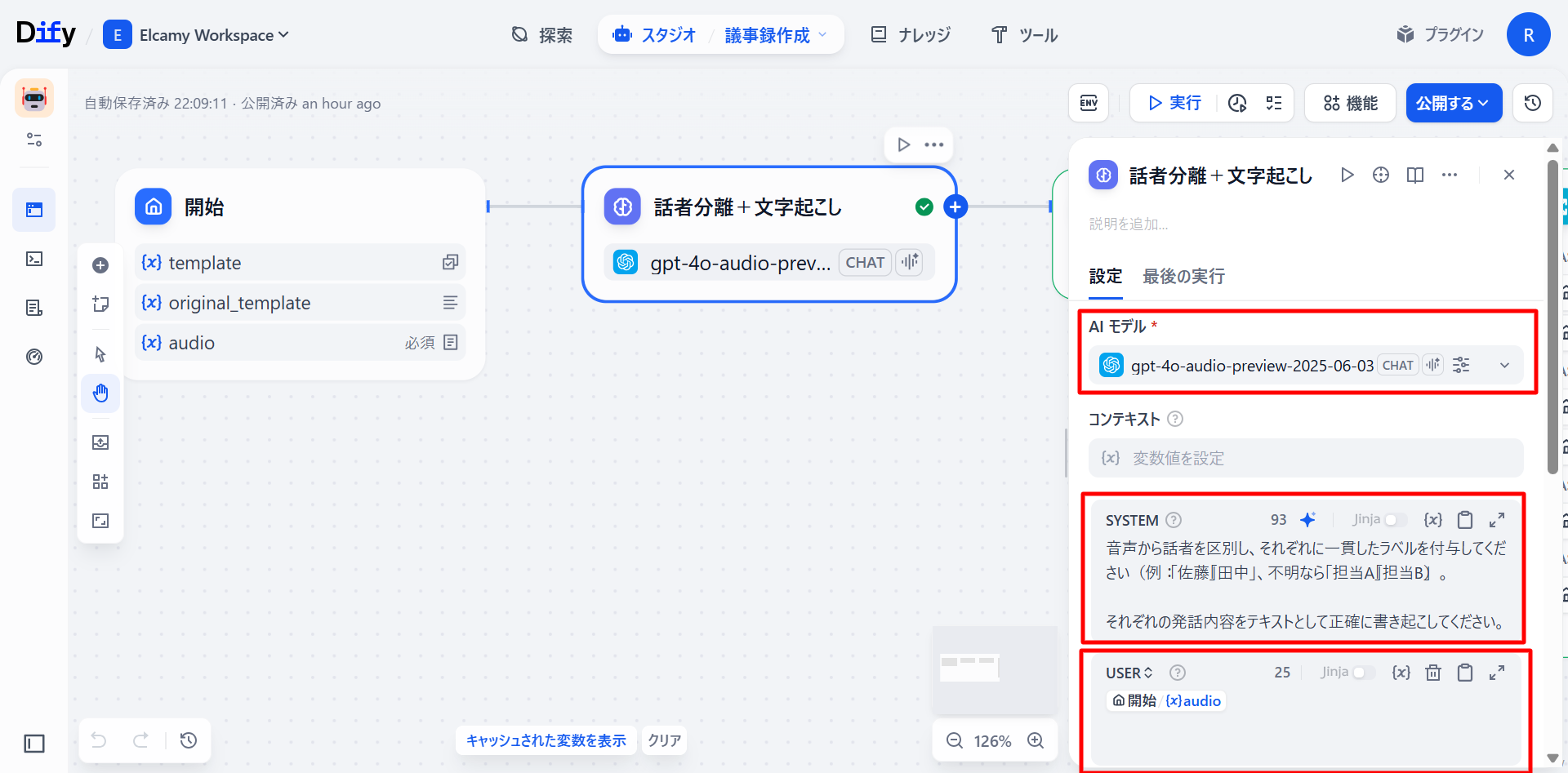The height and width of the screenshot is (773, 1568).
Task: Enable Jinja switch in USER prompt
Action: pyautogui.click(x=1363, y=673)
